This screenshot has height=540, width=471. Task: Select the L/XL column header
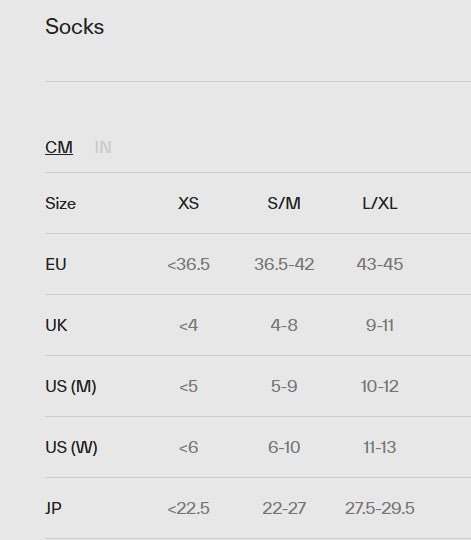[380, 203]
